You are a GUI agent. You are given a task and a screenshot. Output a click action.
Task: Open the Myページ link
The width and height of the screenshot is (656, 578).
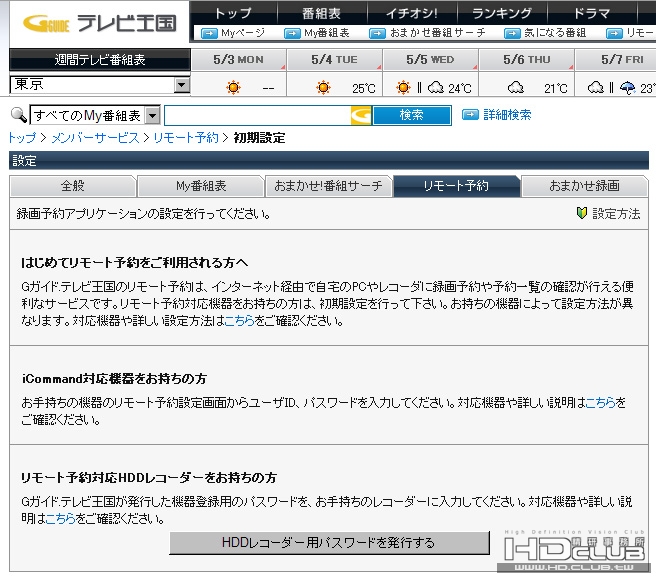point(243,33)
